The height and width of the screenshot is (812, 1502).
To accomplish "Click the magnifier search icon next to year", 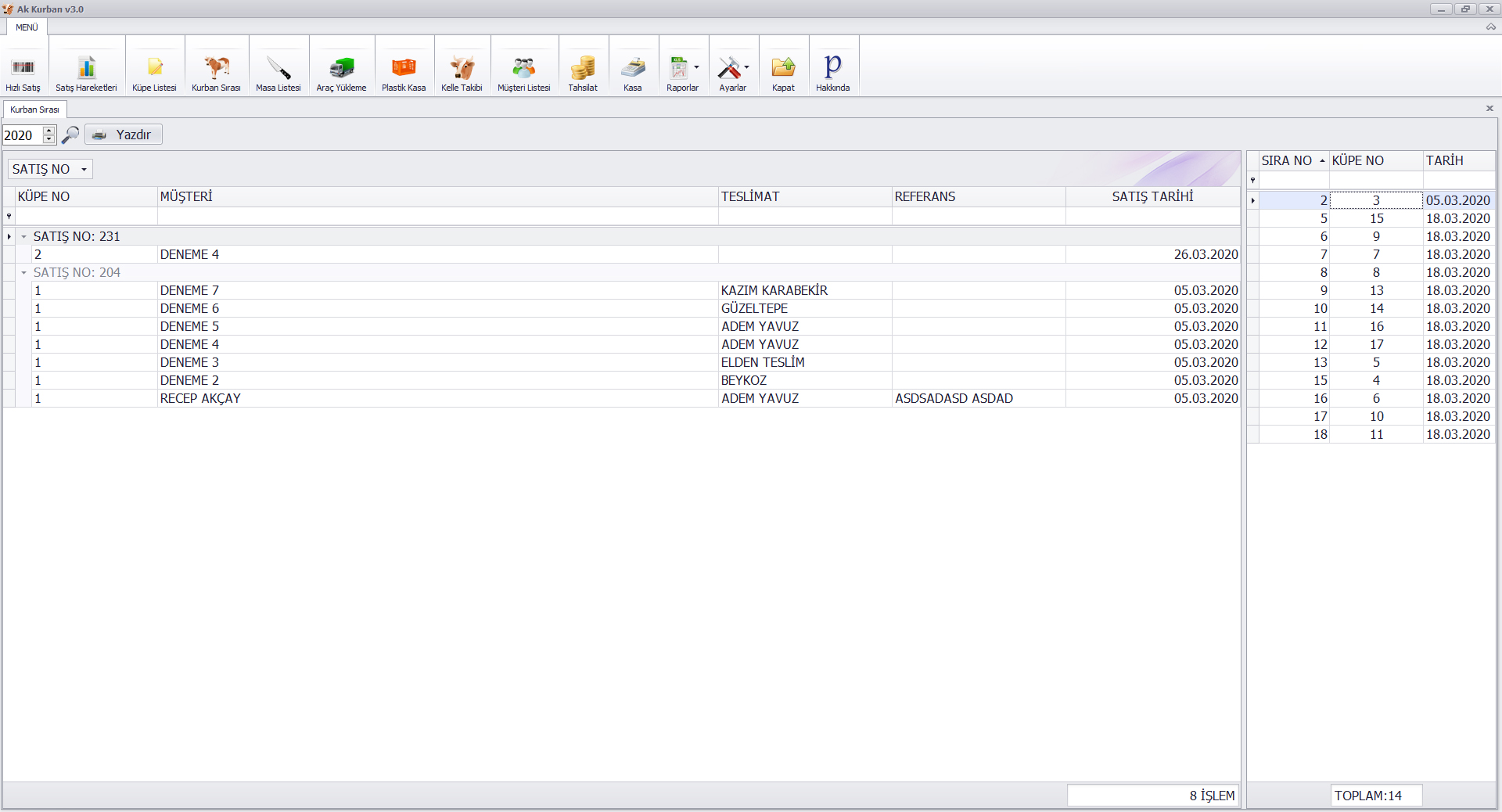I will (70, 135).
